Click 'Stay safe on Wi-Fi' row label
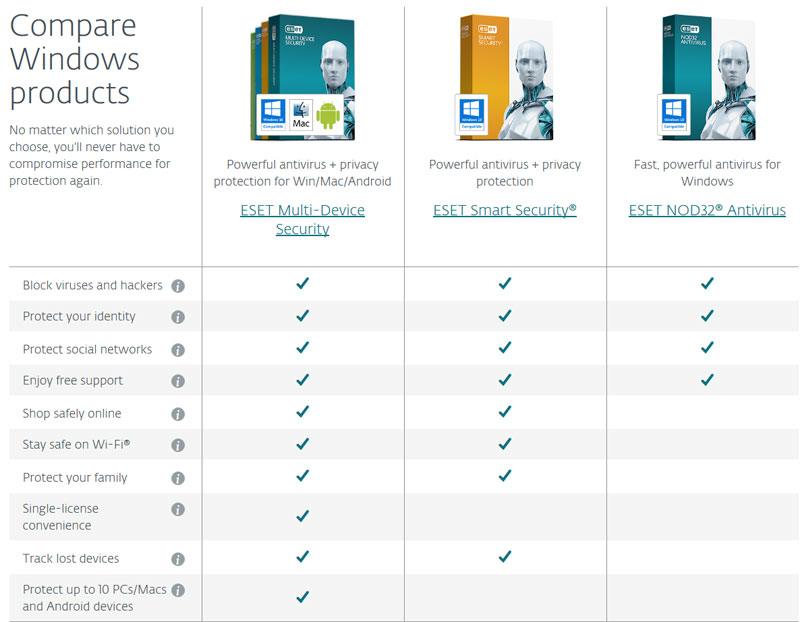The width and height of the screenshot is (800, 622). 76,444
